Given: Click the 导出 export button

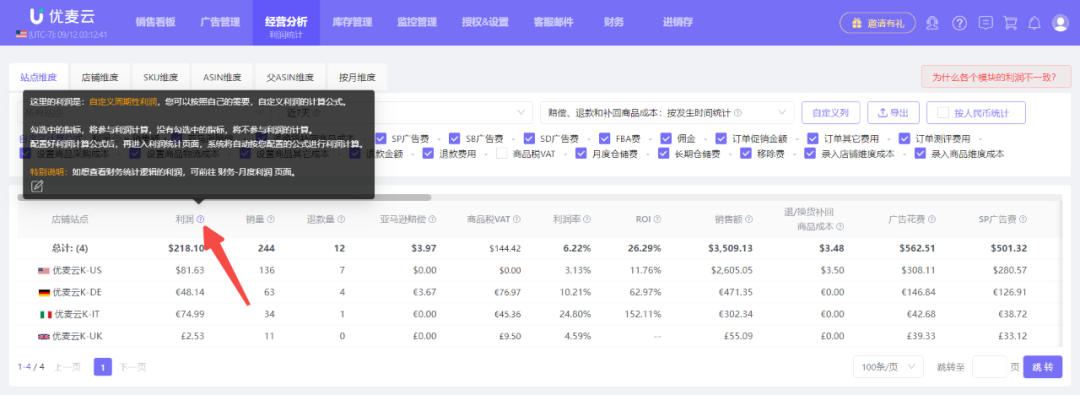Looking at the screenshot, I should coord(892,112).
